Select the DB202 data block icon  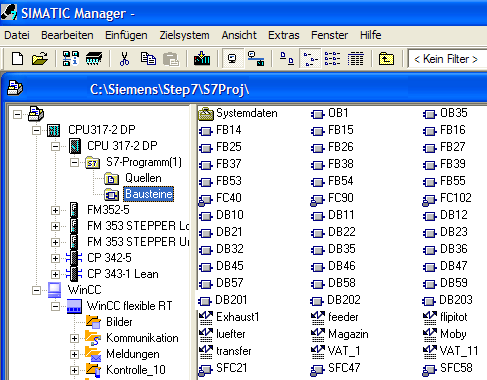pyautogui.click(x=317, y=302)
